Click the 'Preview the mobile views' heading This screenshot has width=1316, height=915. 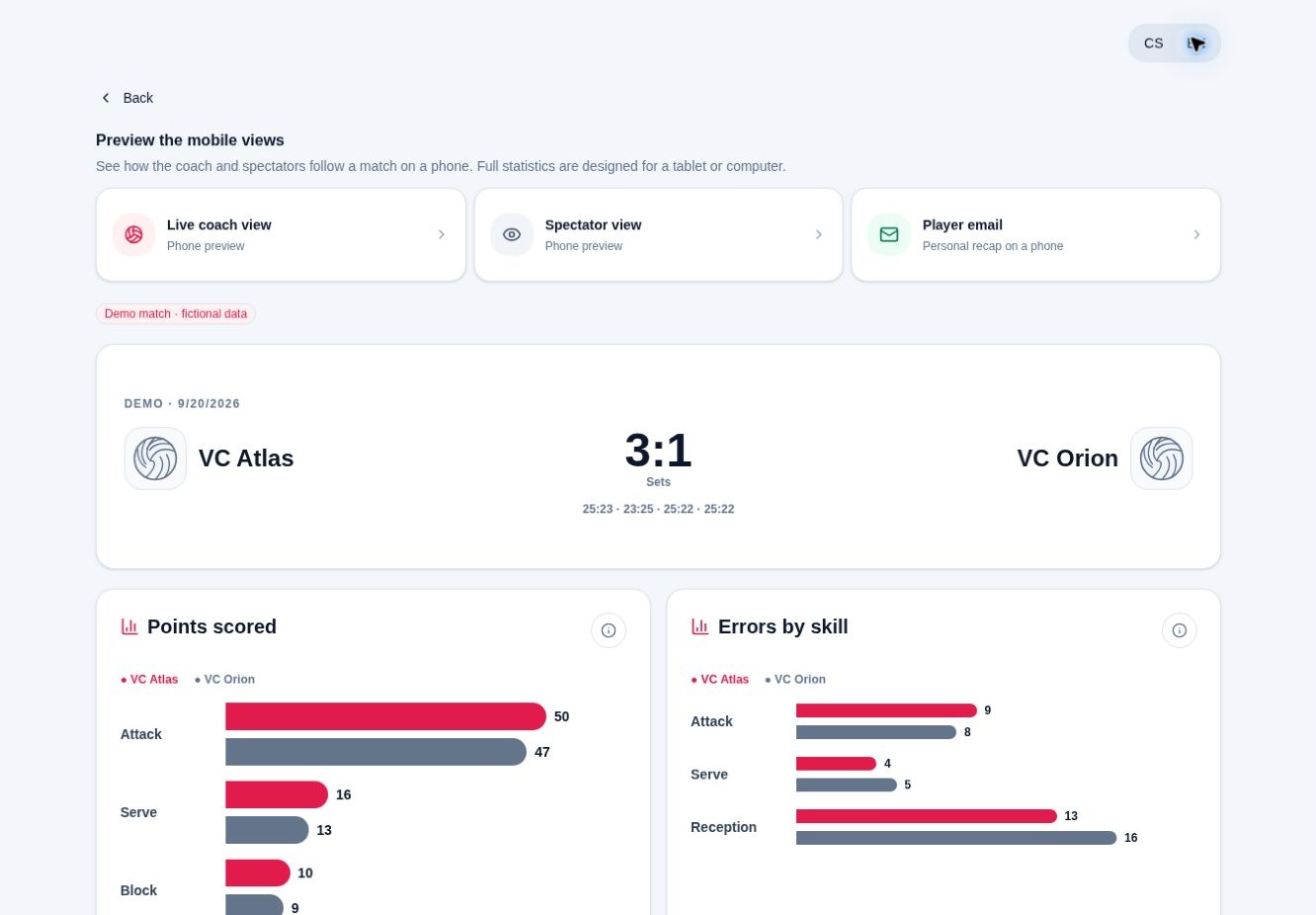[x=190, y=140]
